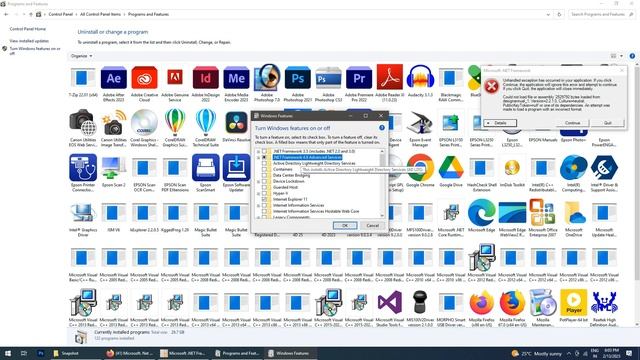Click All Control Panel Items breadcrumb
640x360 pixels.
100,14
